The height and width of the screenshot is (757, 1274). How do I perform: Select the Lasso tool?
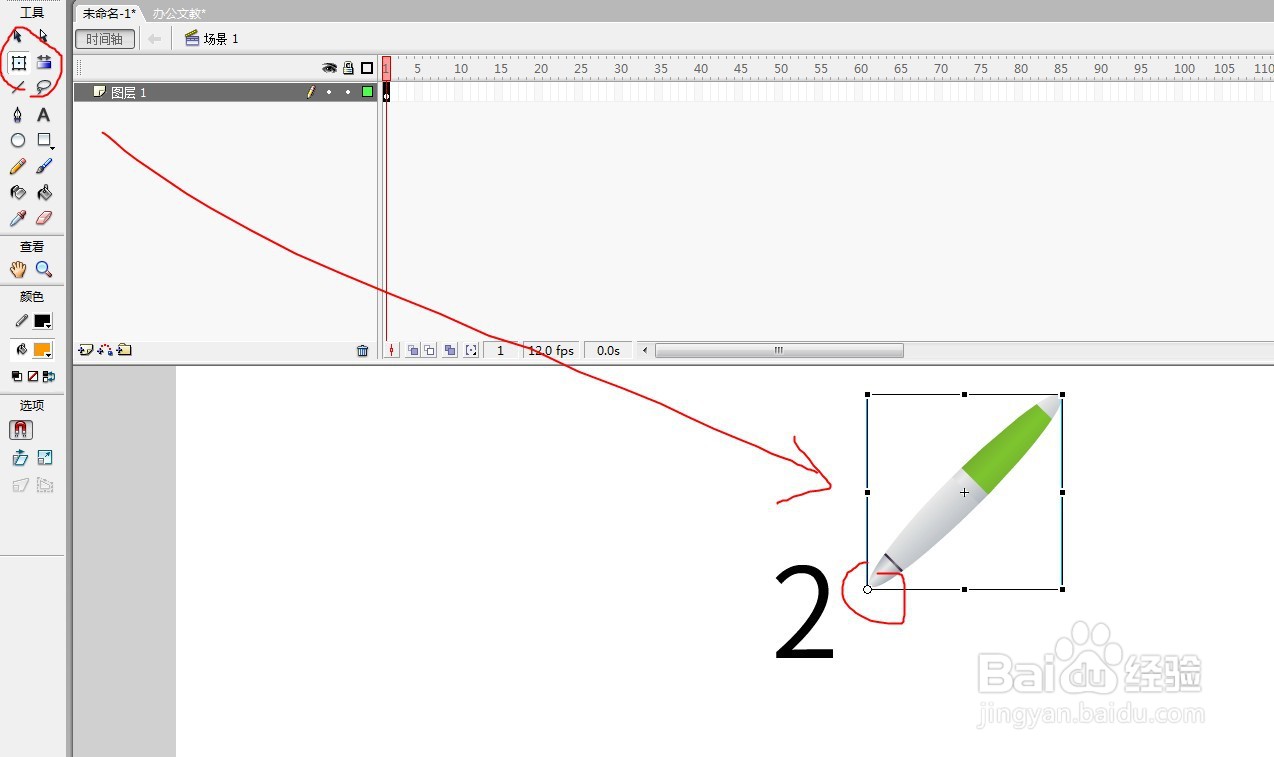pyautogui.click(x=43, y=88)
